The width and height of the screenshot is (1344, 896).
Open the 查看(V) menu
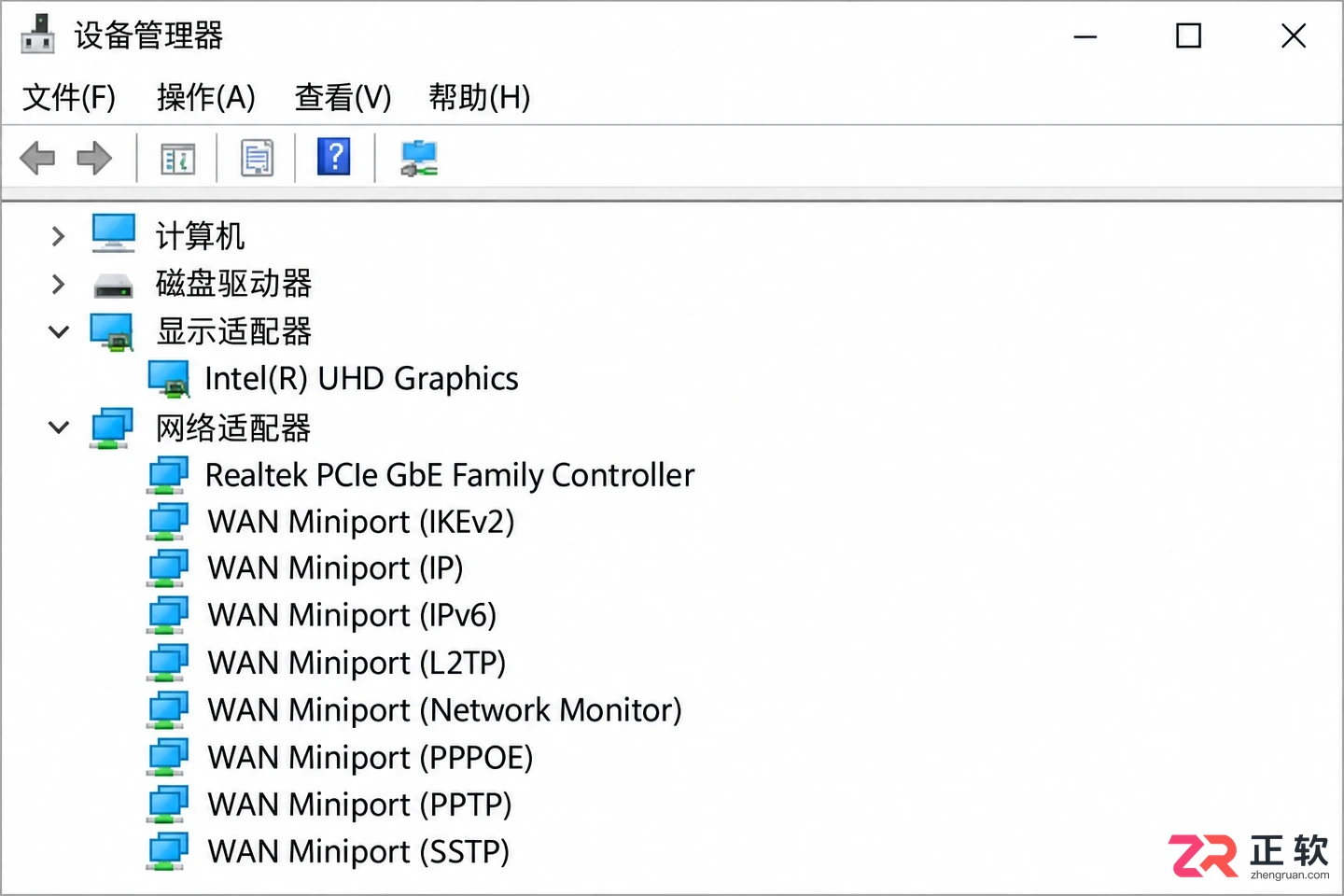pos(343,97)
